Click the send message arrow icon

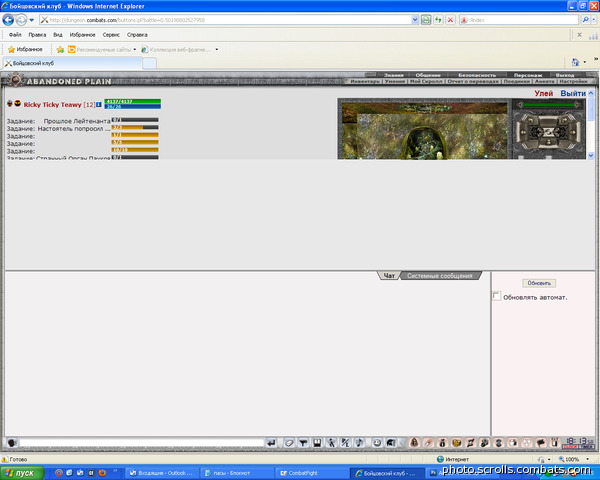(271, 443)
